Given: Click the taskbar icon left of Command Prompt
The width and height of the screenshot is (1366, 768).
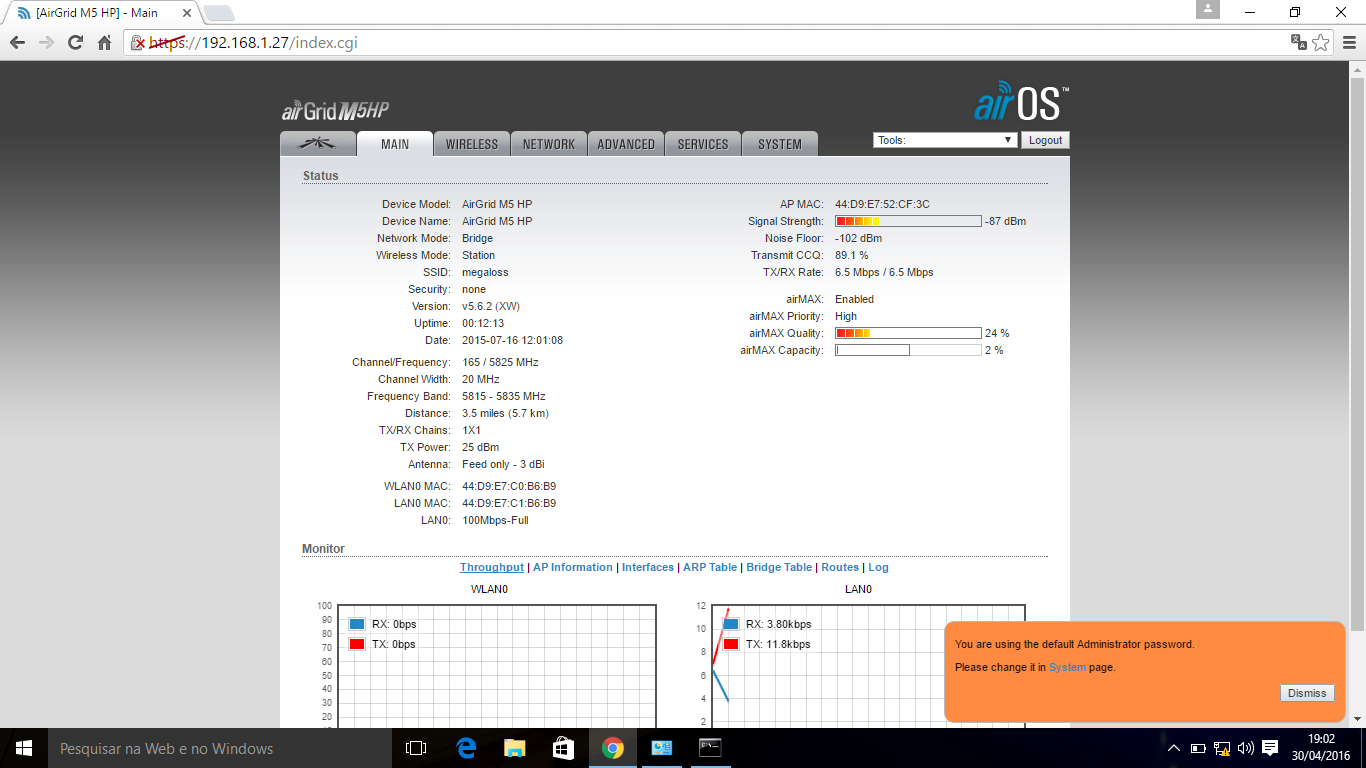Looking at the screenshot, I should coord(662,748).
